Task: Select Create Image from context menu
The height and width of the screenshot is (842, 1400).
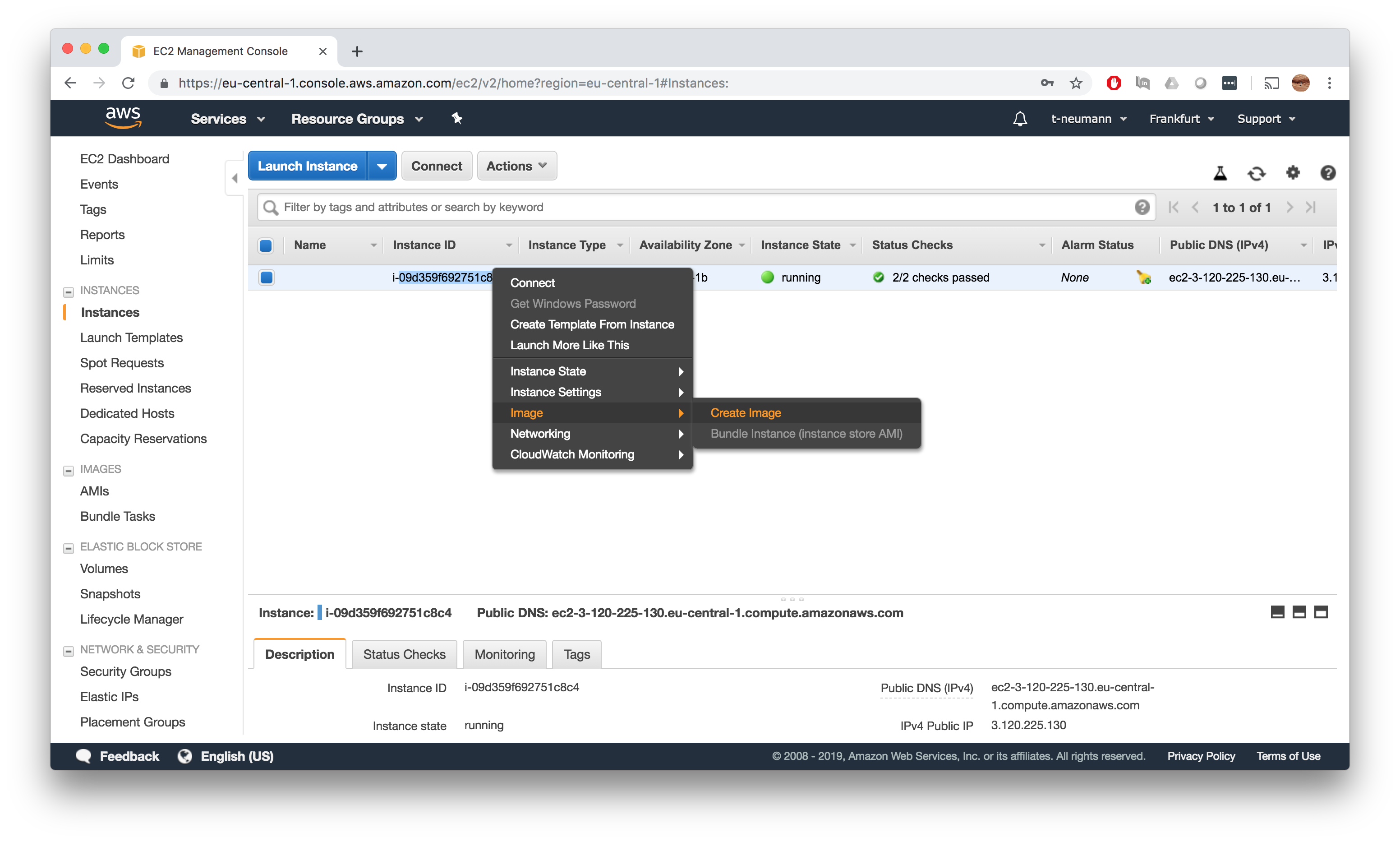Action: click(745, 412)
